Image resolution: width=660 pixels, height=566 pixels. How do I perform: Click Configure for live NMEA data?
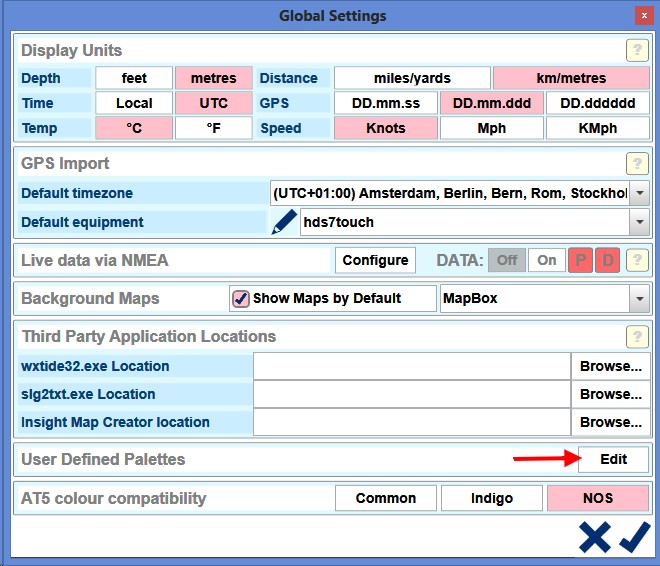(x=375, y=260)
